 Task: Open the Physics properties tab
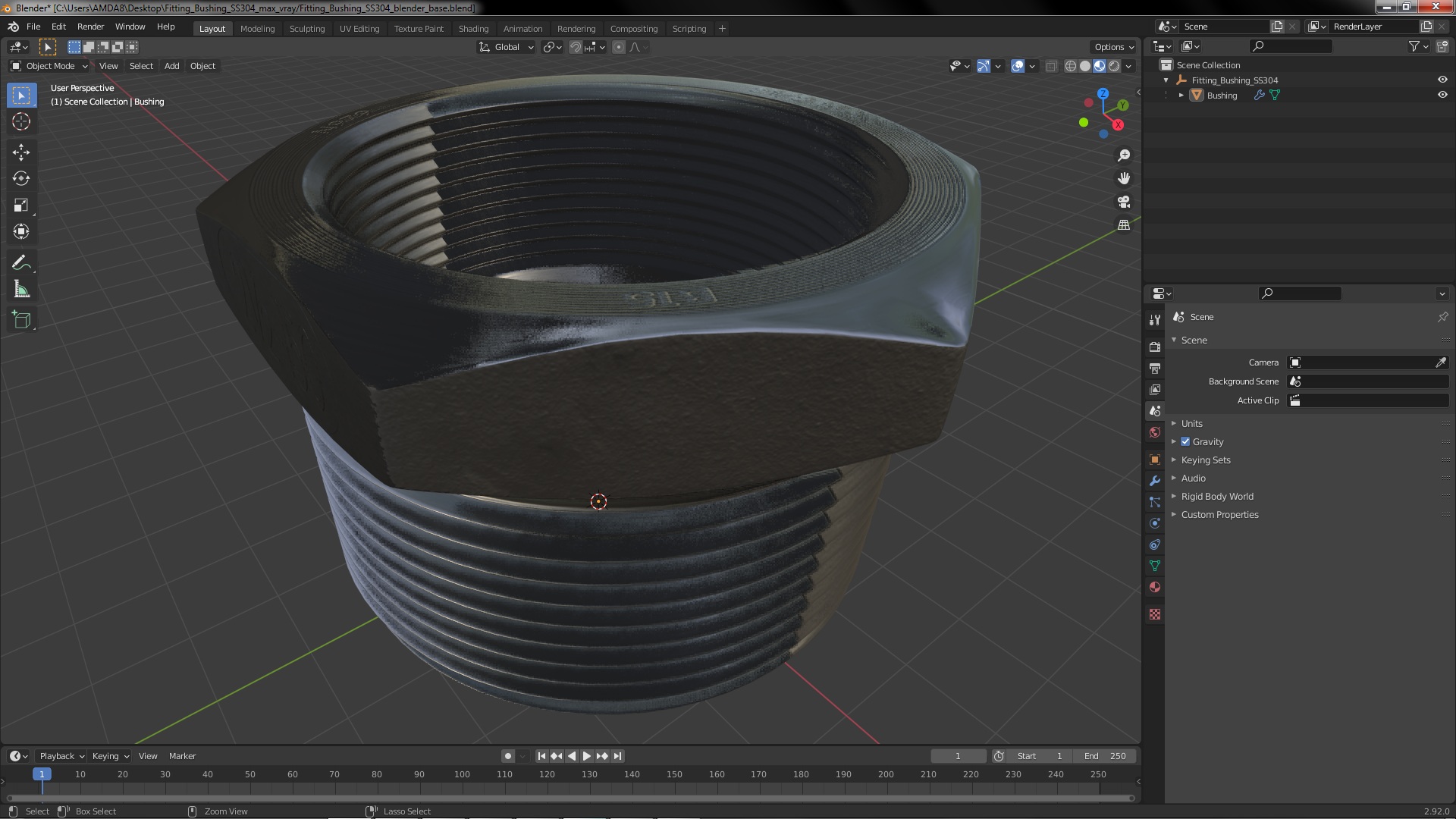(x=1155, y=523)
